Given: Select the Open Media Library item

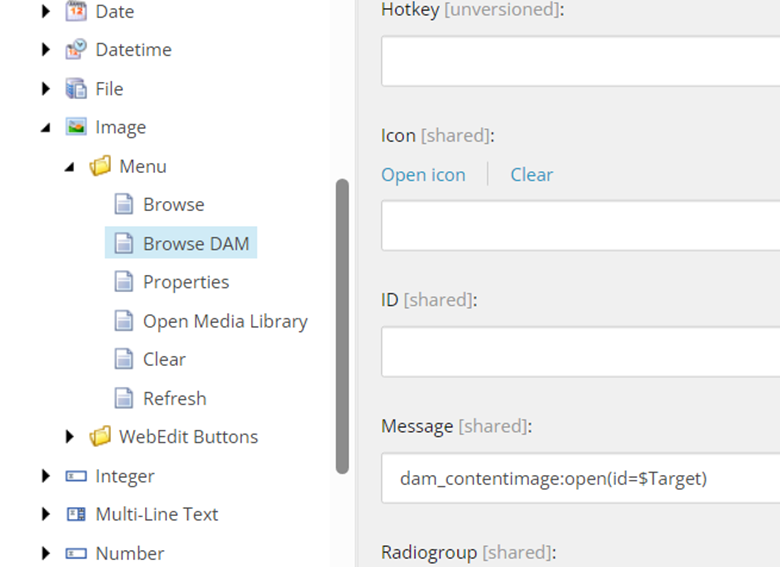Looking at the screenshot, I should tap(225, 321).
